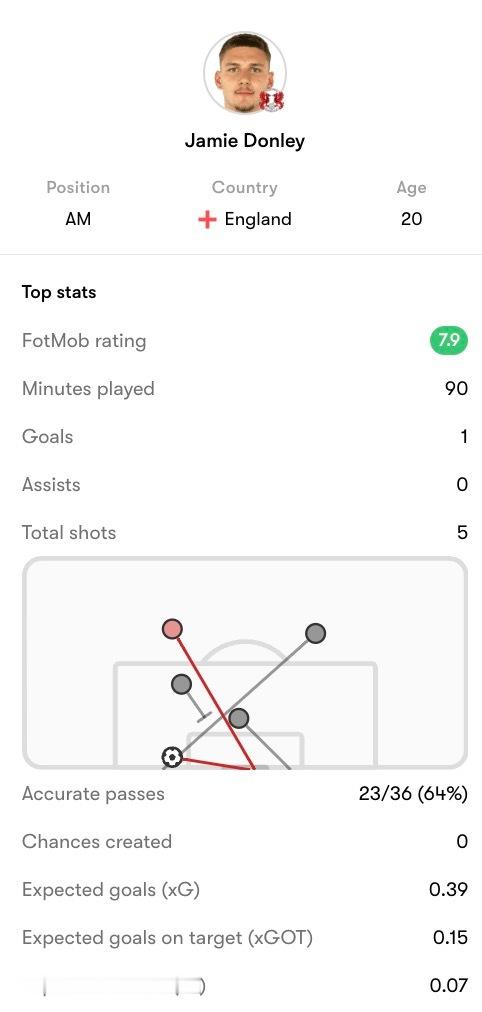
Task: Select the goal ball icon on shot map
Action: 172,756
